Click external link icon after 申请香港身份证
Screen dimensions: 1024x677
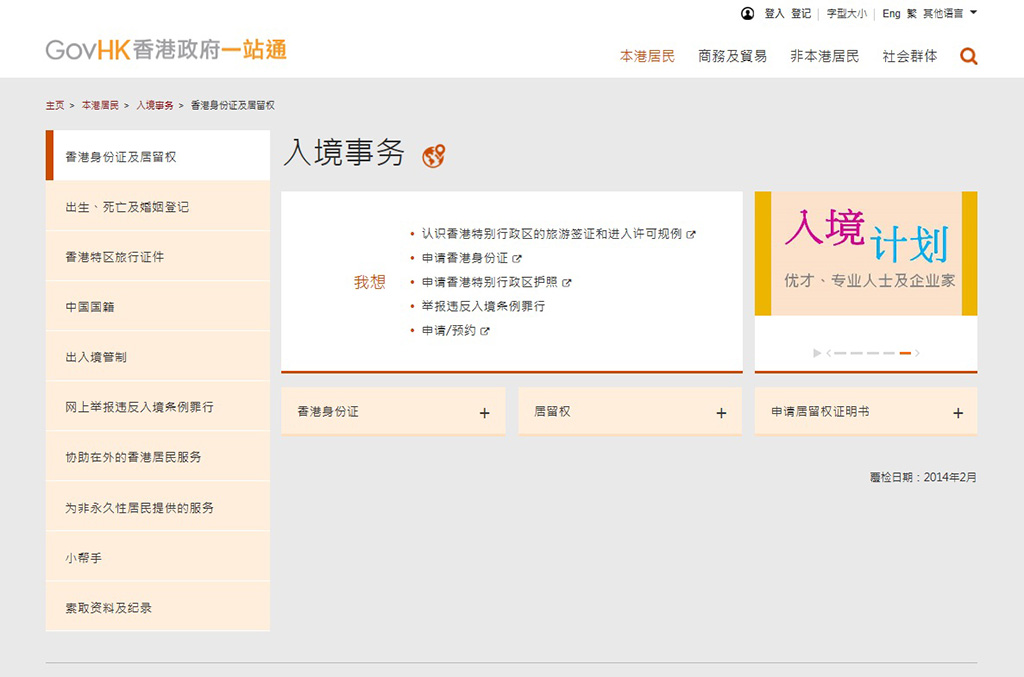517,258
